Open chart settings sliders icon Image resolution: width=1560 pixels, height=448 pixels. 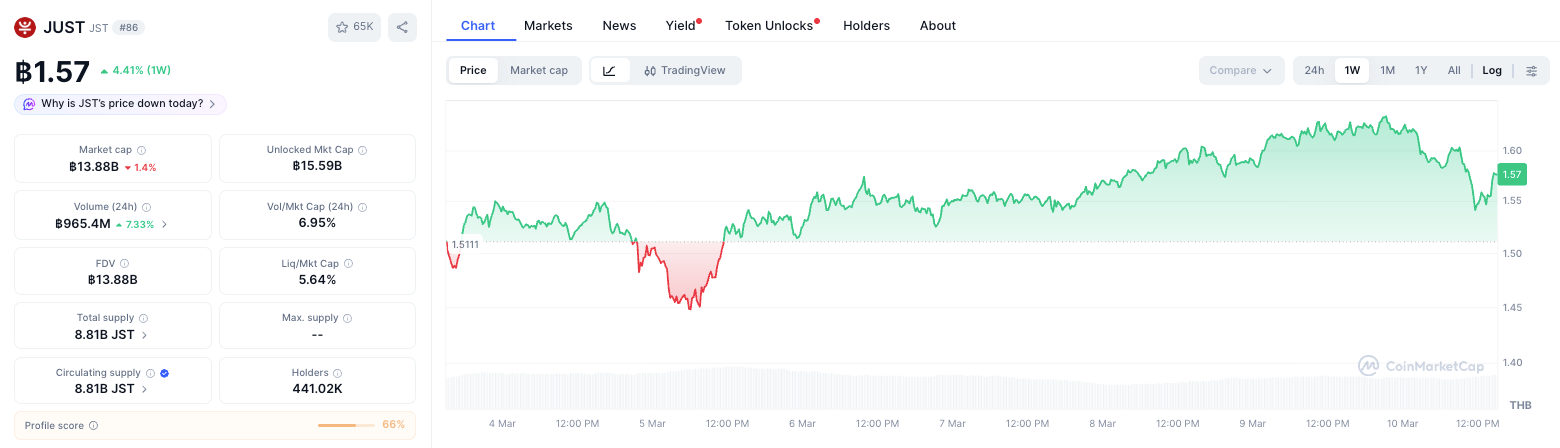[x=1531, y=70]
